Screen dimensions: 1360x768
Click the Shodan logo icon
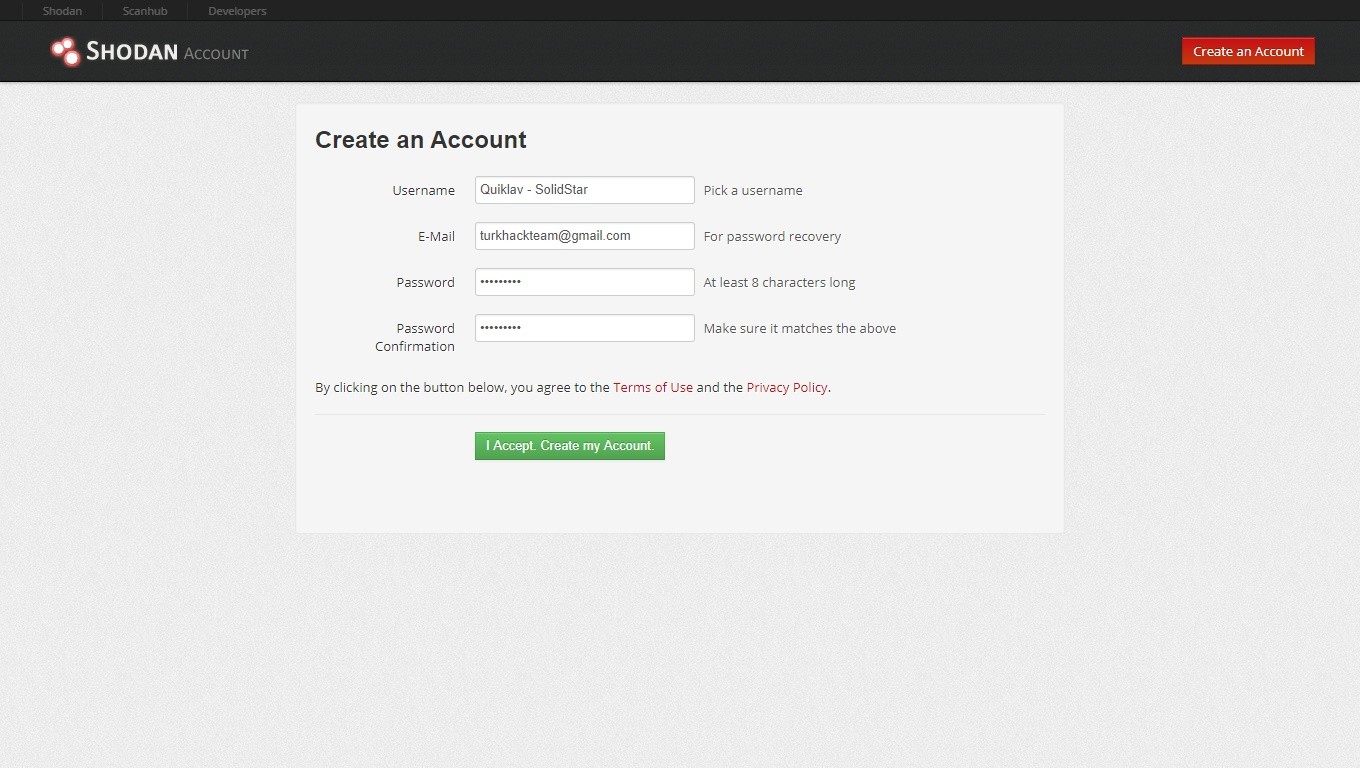(x=66, y=51)
